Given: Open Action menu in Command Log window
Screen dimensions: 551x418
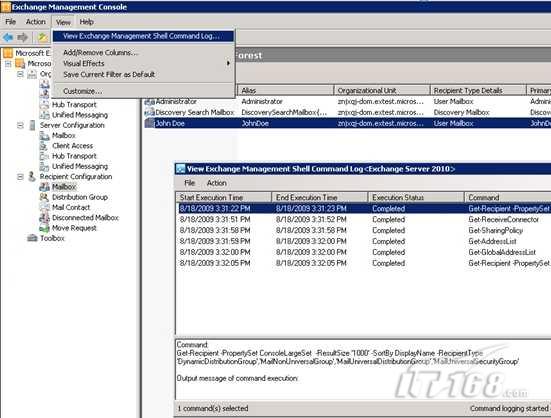Looking at the screenshot, I should tap(216, 183).
